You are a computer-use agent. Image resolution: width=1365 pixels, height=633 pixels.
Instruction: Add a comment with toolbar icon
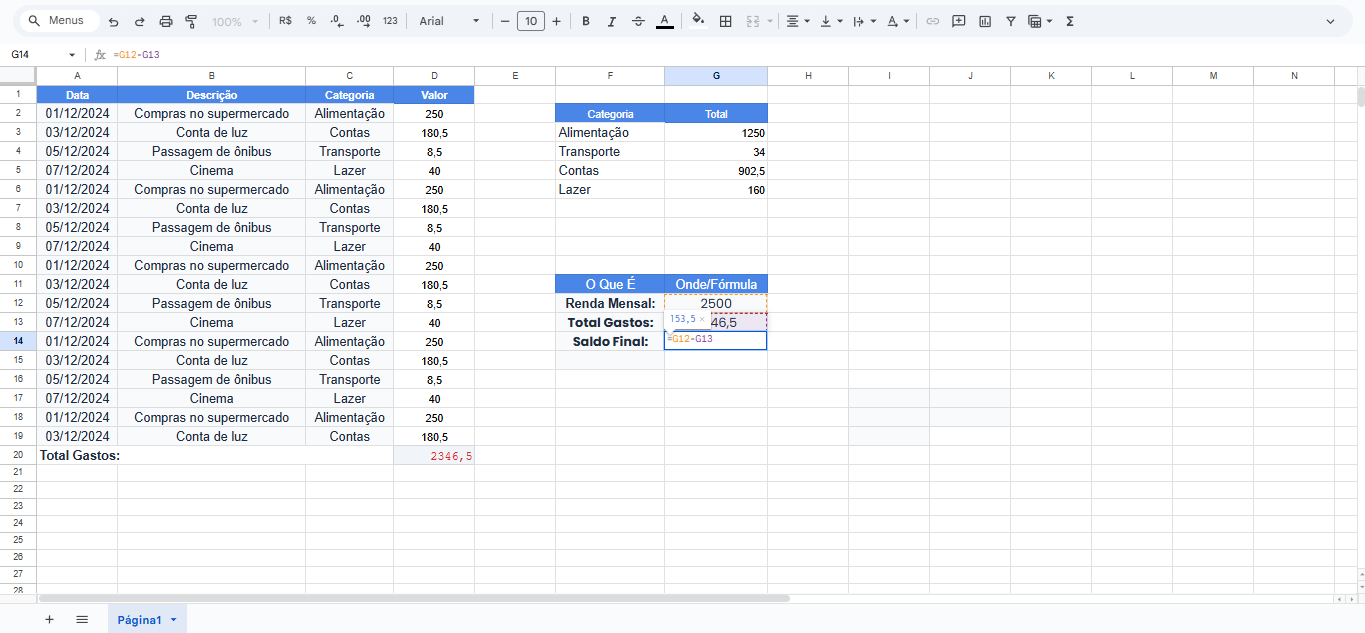click(959, 21)
